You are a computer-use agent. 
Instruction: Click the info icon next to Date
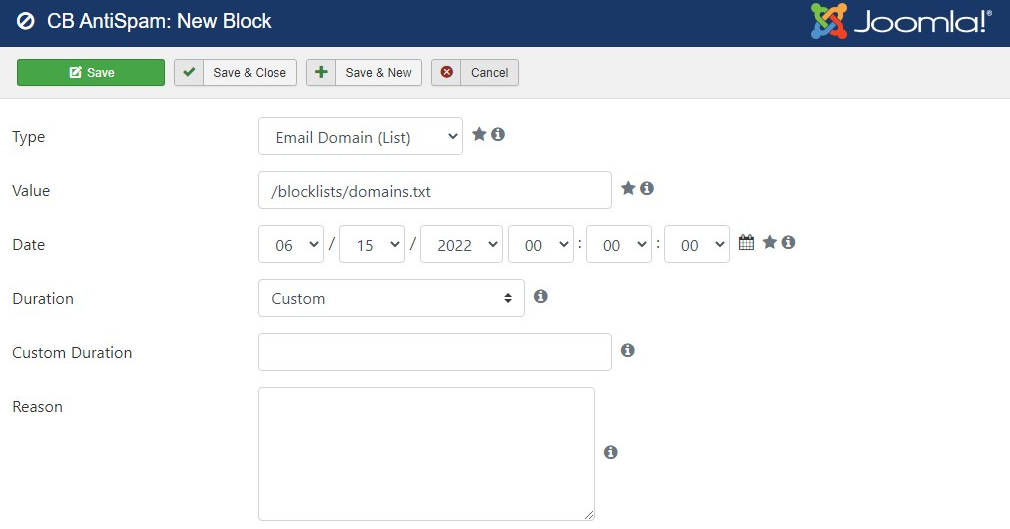(x=788, y=242)
